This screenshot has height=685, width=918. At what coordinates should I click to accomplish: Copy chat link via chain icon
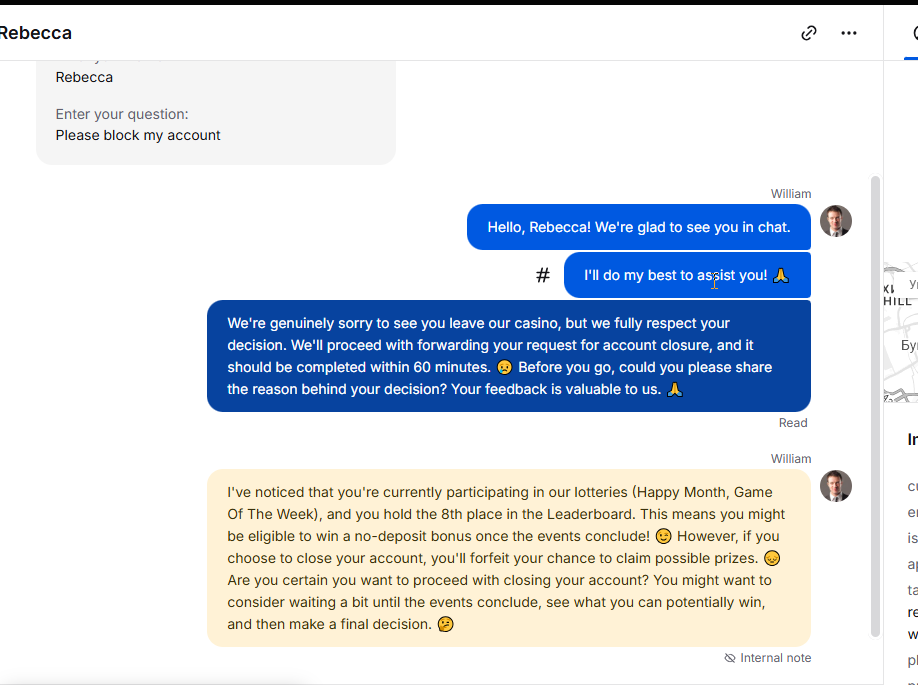point(809,33)
